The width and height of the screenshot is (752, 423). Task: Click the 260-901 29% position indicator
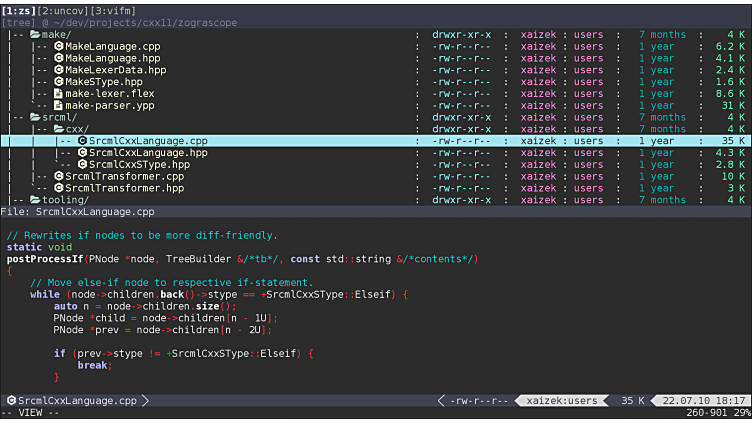click(x=715, y=413)
